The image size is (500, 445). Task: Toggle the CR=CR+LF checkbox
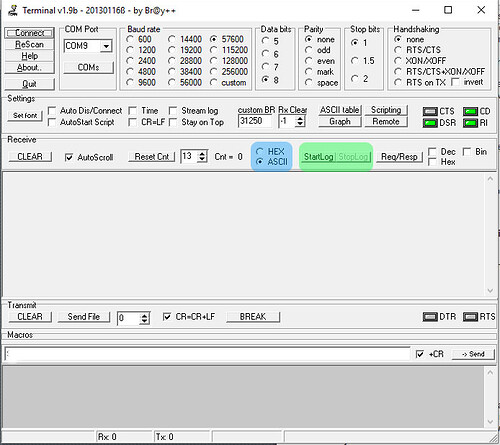tap(167, 317)
